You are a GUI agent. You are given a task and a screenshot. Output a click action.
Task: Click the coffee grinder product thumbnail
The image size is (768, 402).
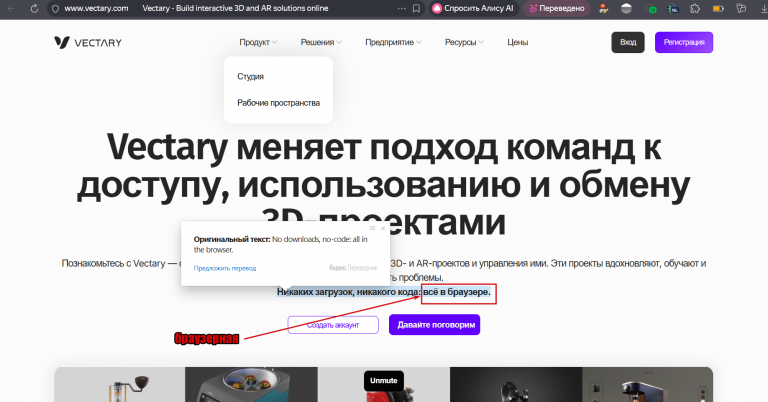coord(120,385)
